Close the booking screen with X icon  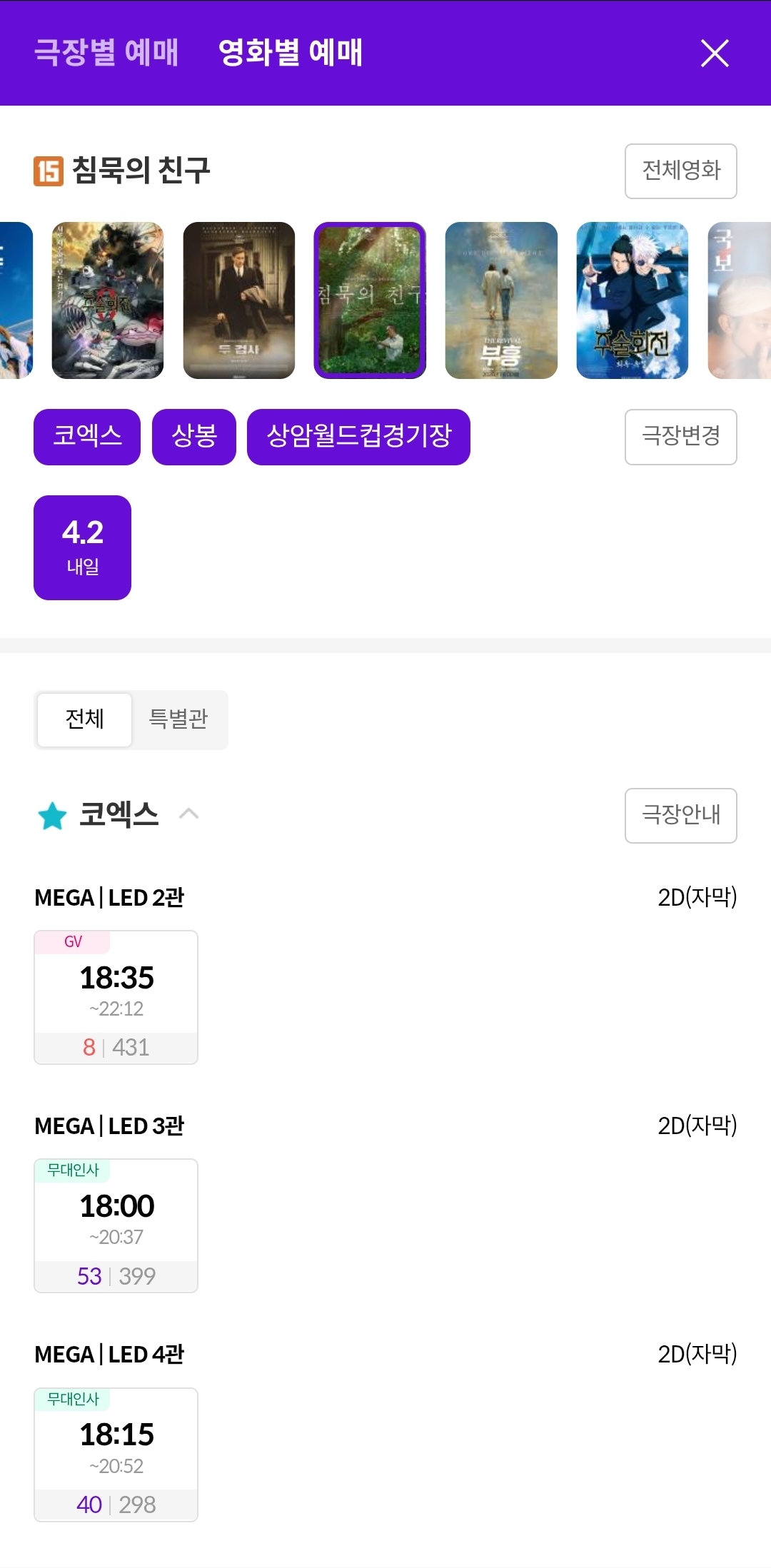click(x=715, y=54)
